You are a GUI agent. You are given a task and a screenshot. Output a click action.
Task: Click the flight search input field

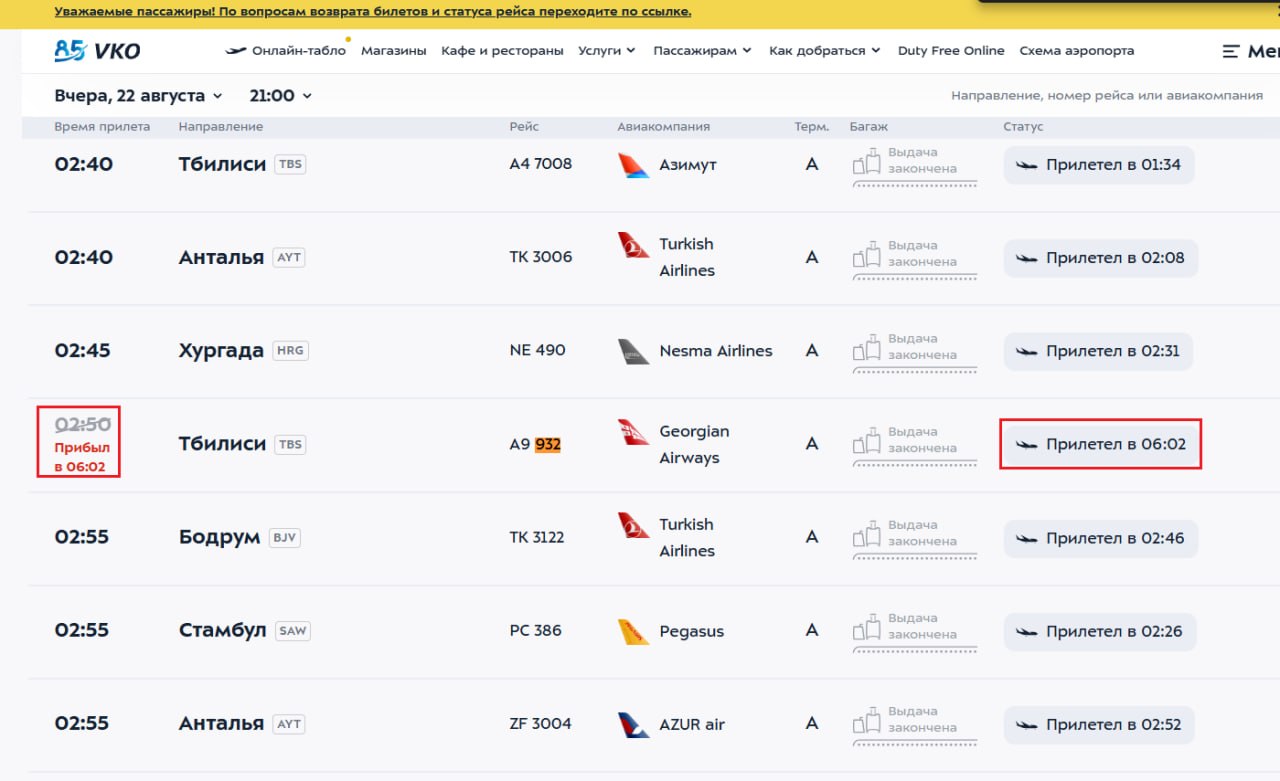click(1107, 96)
